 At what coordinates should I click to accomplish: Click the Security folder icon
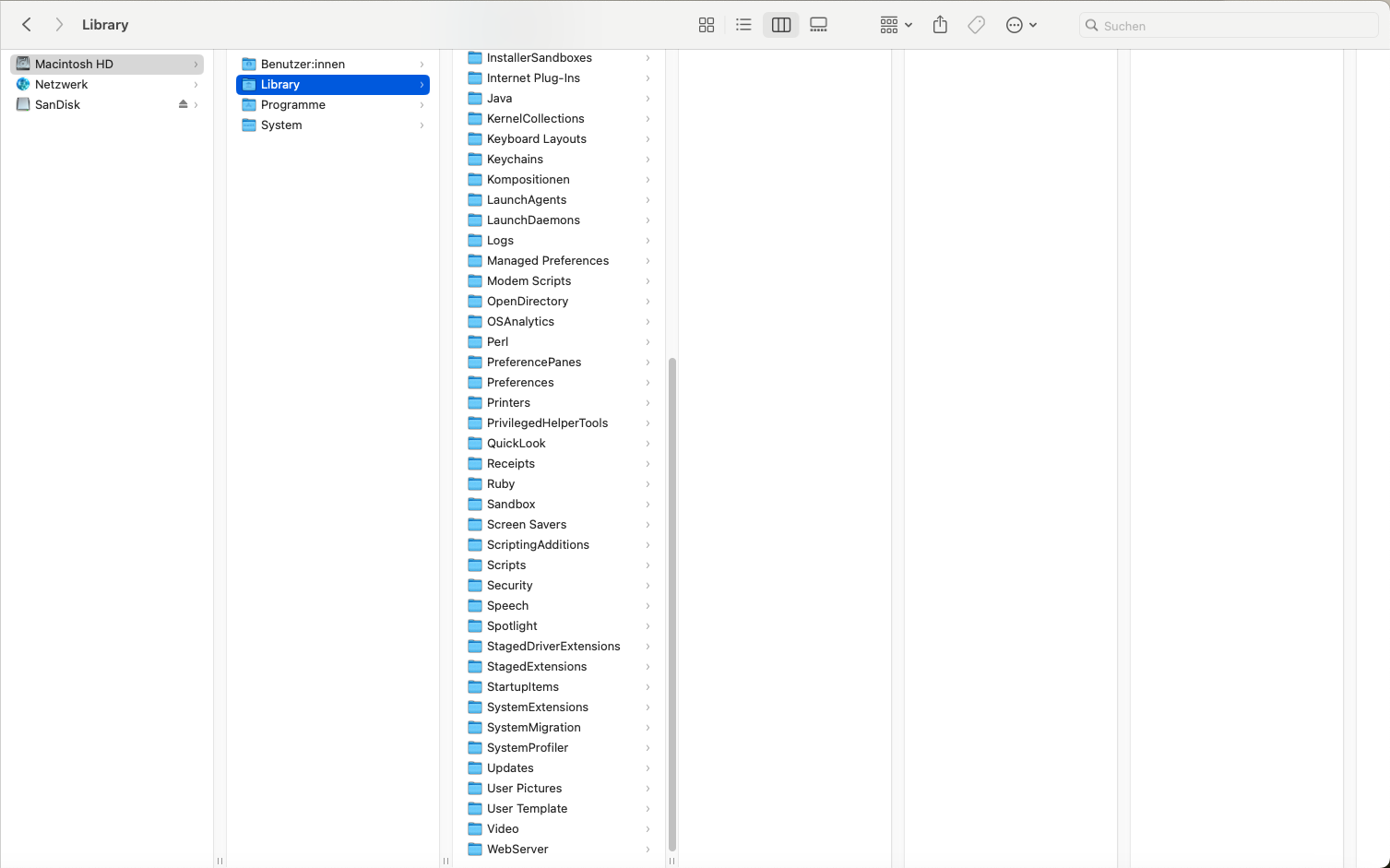[x=475, y=585]
